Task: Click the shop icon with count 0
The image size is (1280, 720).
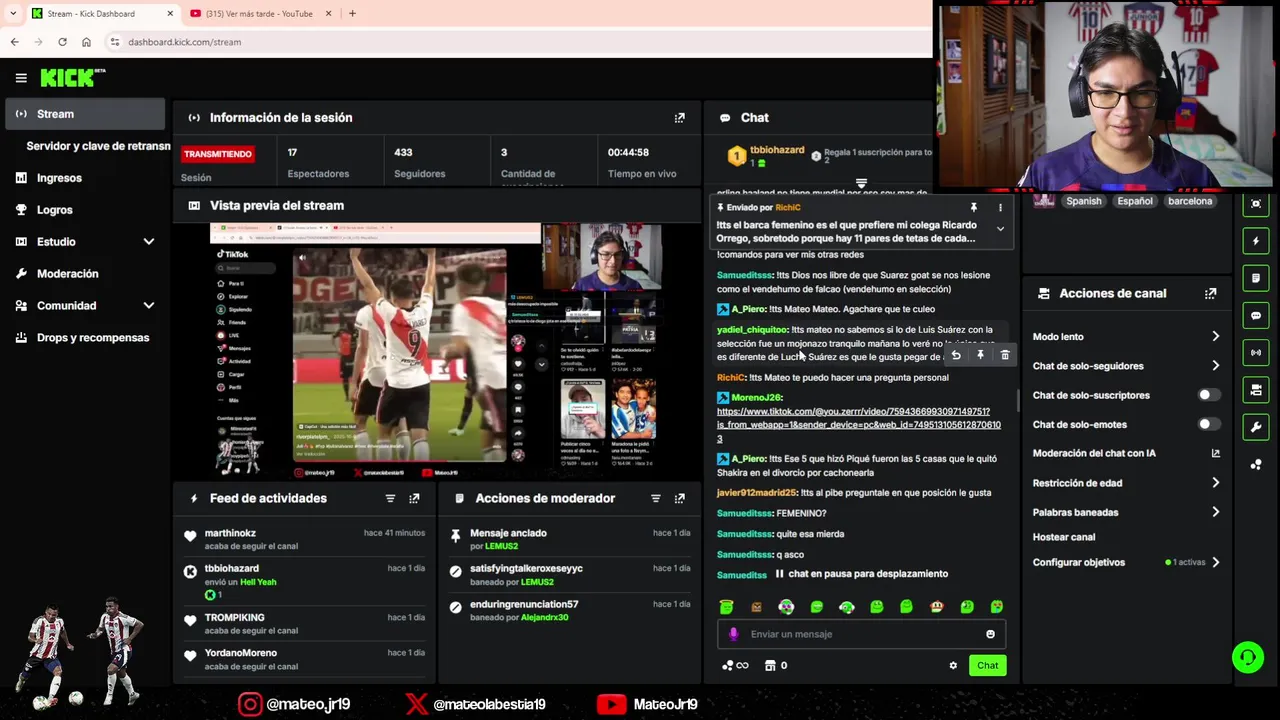Action: click(x=776, y=666)
